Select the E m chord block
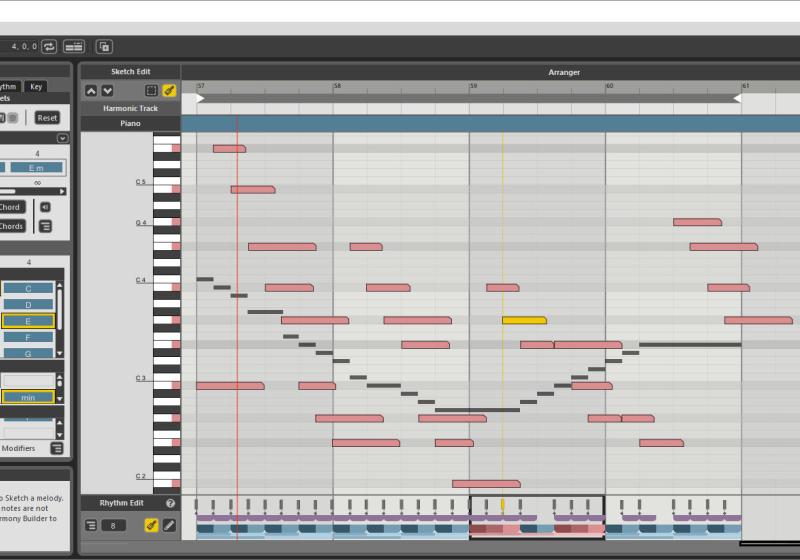This screenshot has height=560, width=800. (36, 168)
